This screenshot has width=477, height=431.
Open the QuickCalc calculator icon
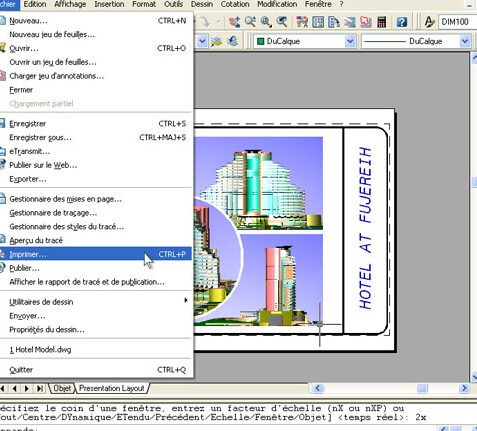pos(382,22)
